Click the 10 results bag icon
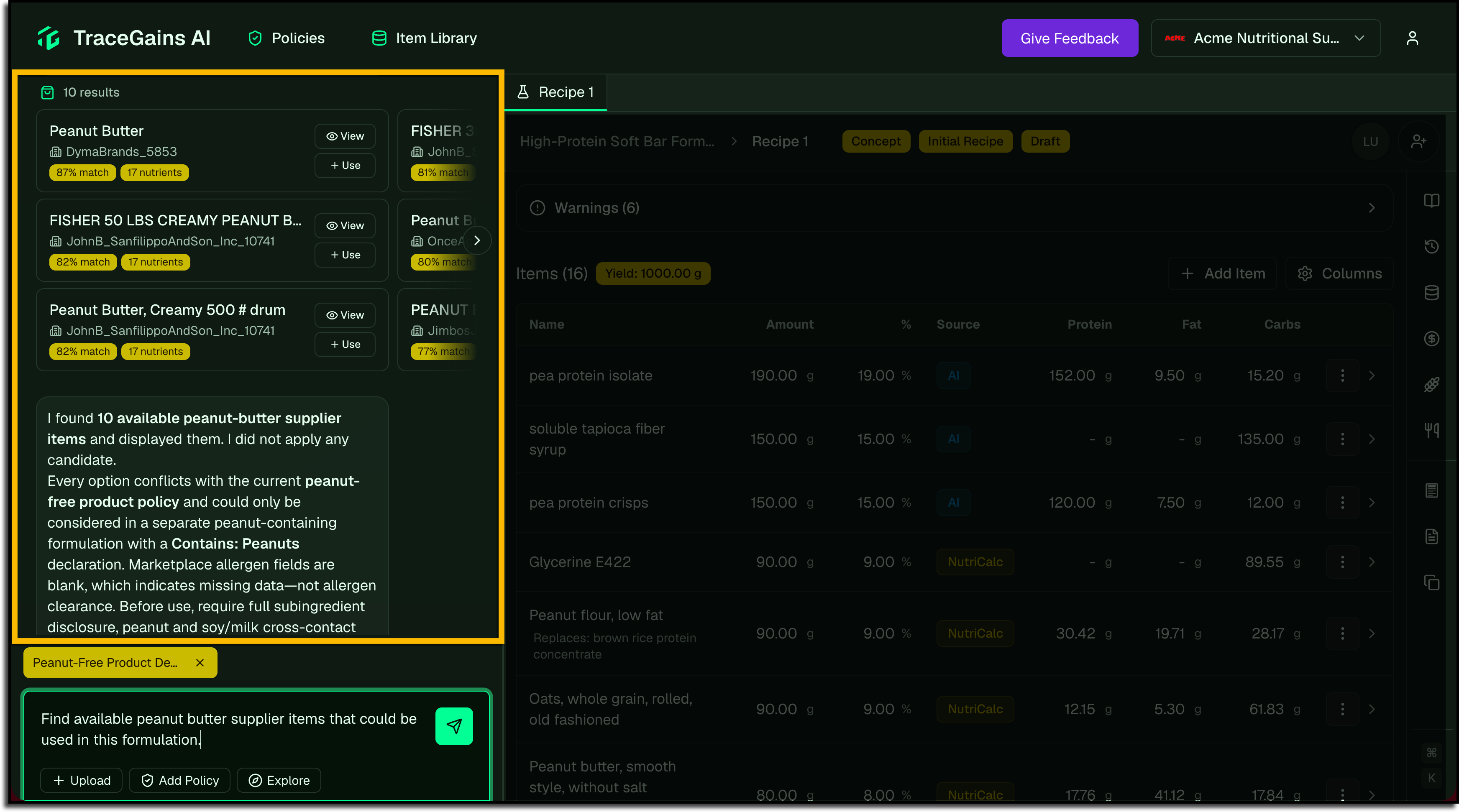 pos(48,92)
